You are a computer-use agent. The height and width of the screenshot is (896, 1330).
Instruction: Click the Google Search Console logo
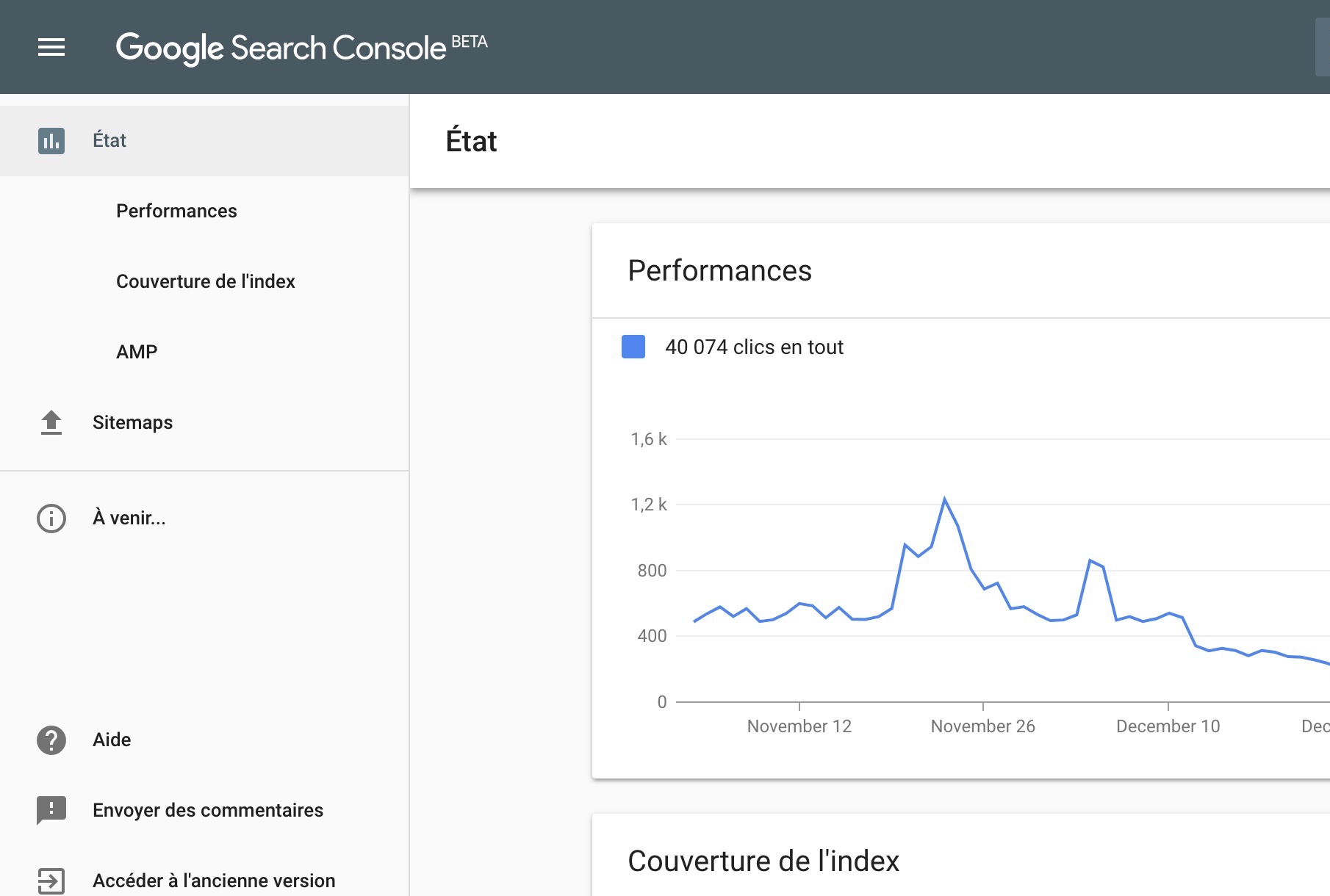tap(281, 48)
